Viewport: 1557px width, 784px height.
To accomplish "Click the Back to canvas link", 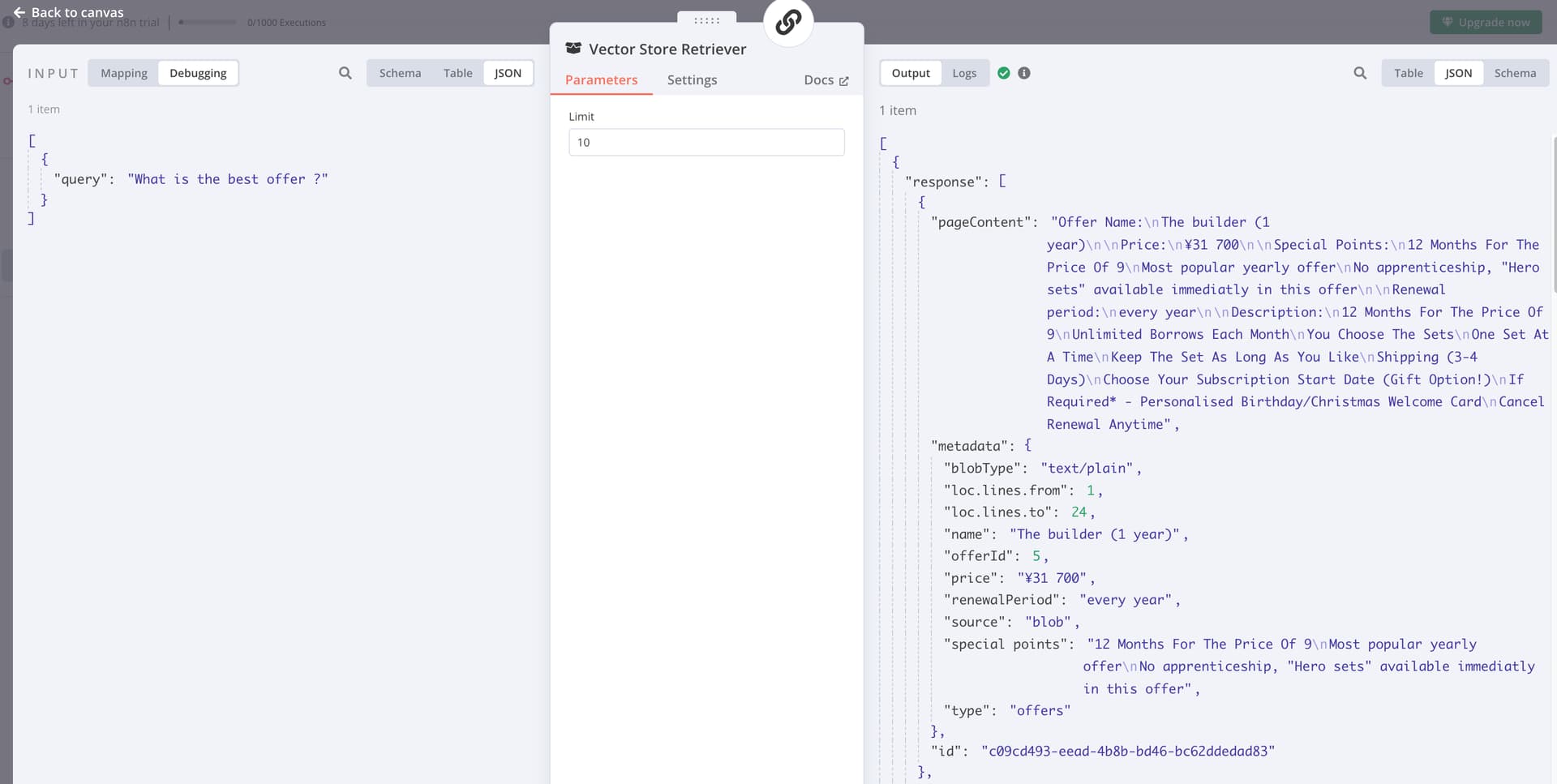I will pyautogui.click(x=69, y=12).
